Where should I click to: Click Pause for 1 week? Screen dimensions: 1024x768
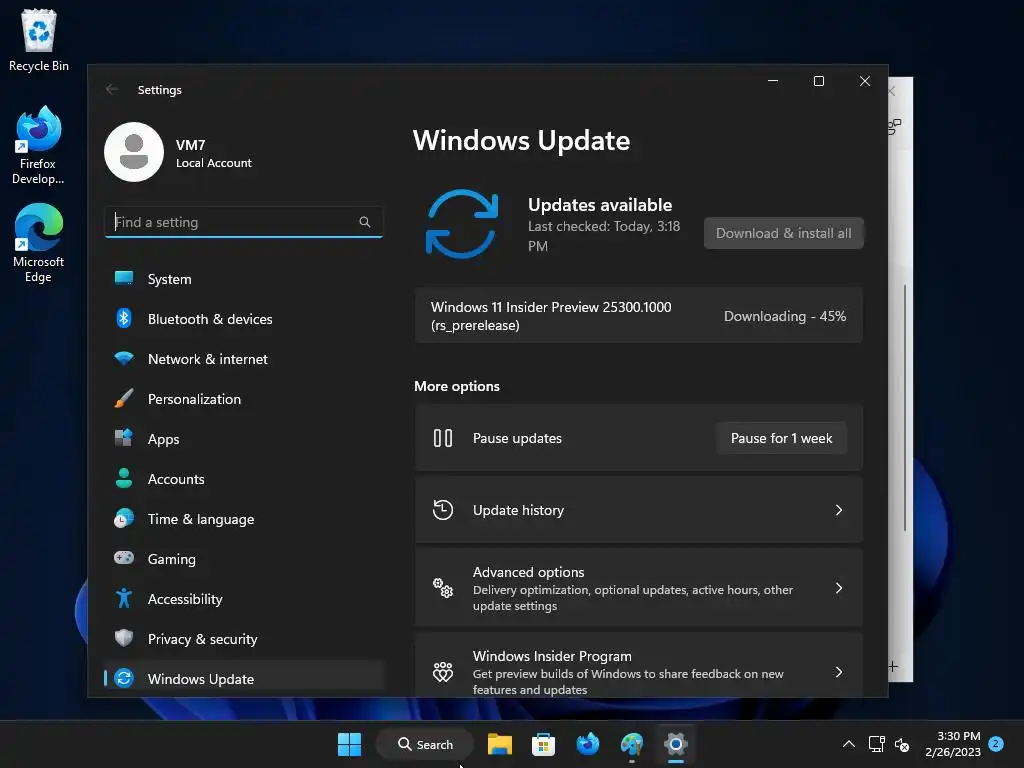click(x=781, y=438)
